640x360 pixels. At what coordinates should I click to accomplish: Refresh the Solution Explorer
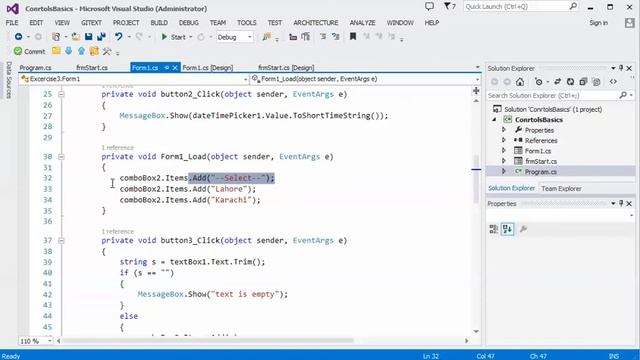(570, 82)
